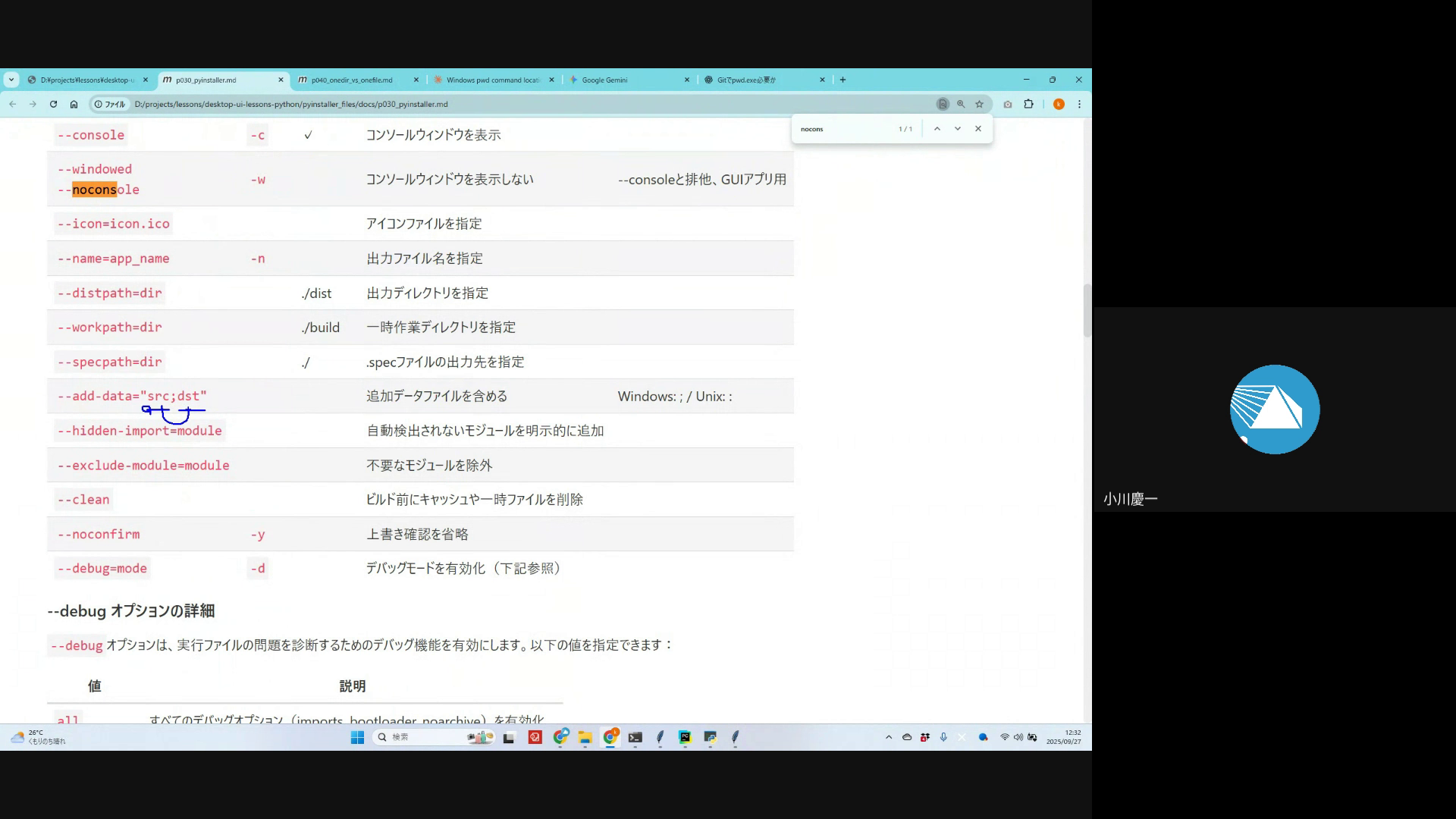Go to previous find result
Image resolution: width=1456 pixels, height=819 pixels.
click(x=937, y=129)
